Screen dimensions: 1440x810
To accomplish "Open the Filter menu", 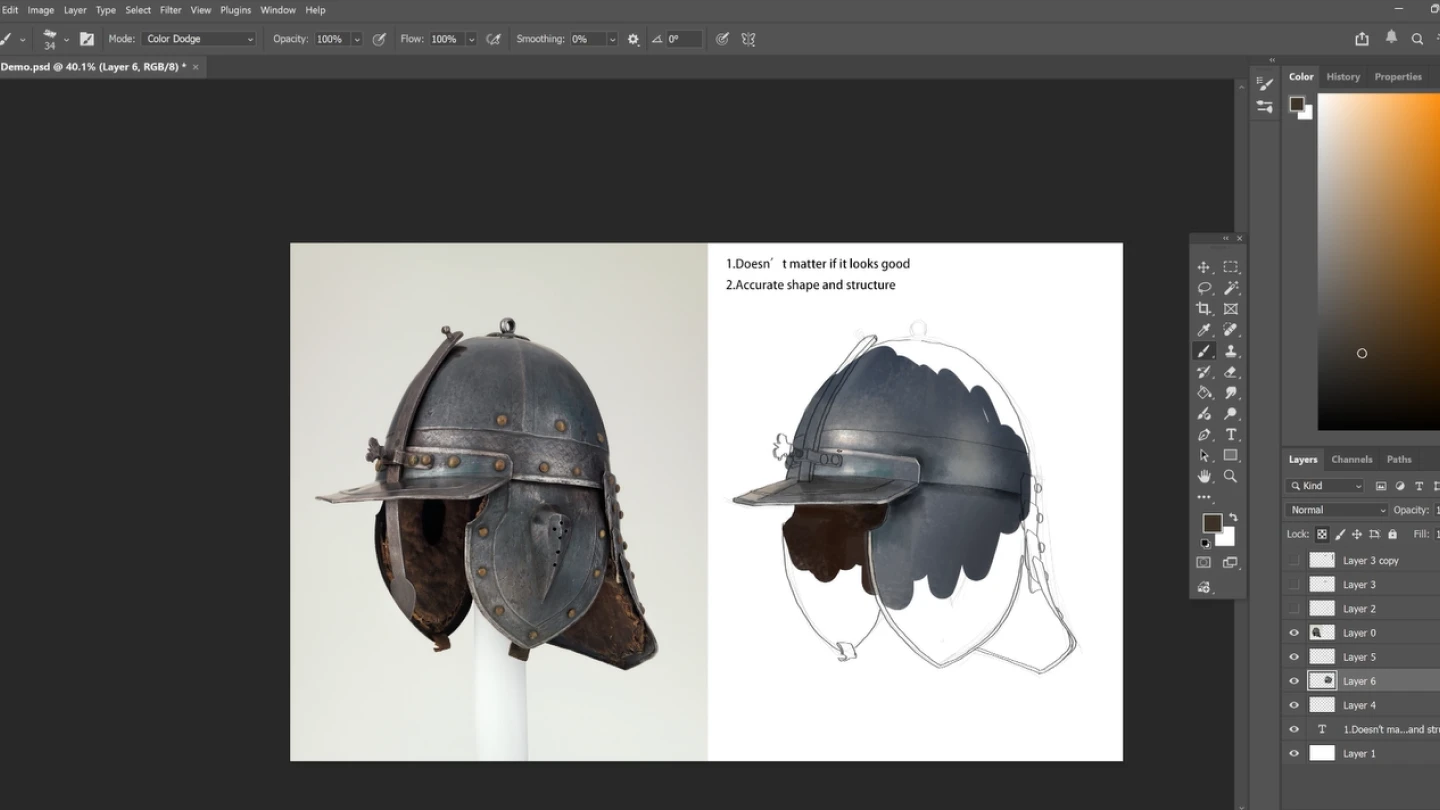I will click(170, 9).
